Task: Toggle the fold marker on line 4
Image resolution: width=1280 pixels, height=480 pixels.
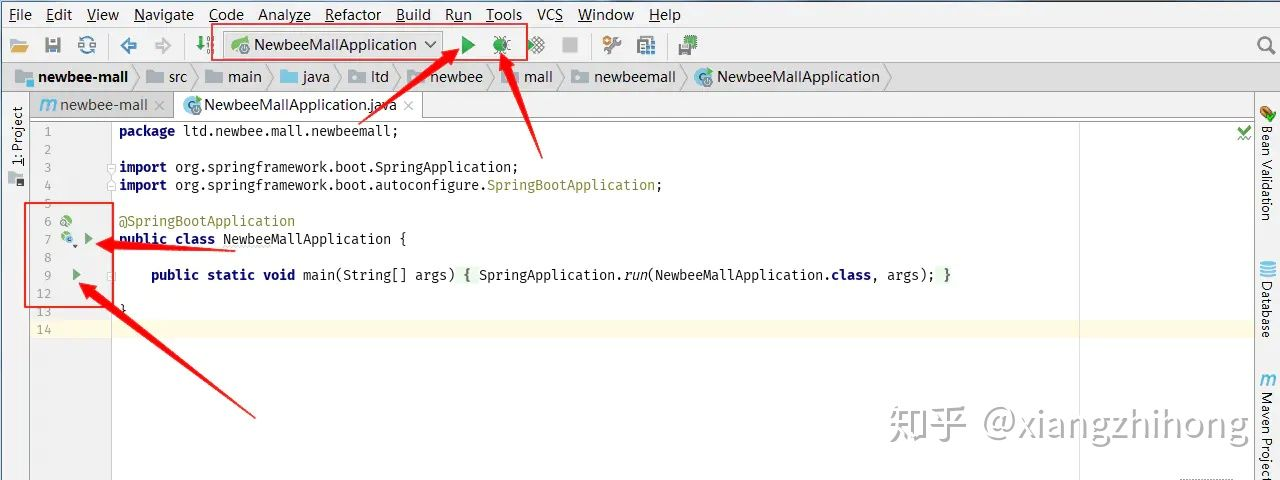Action: pos(112,185)
